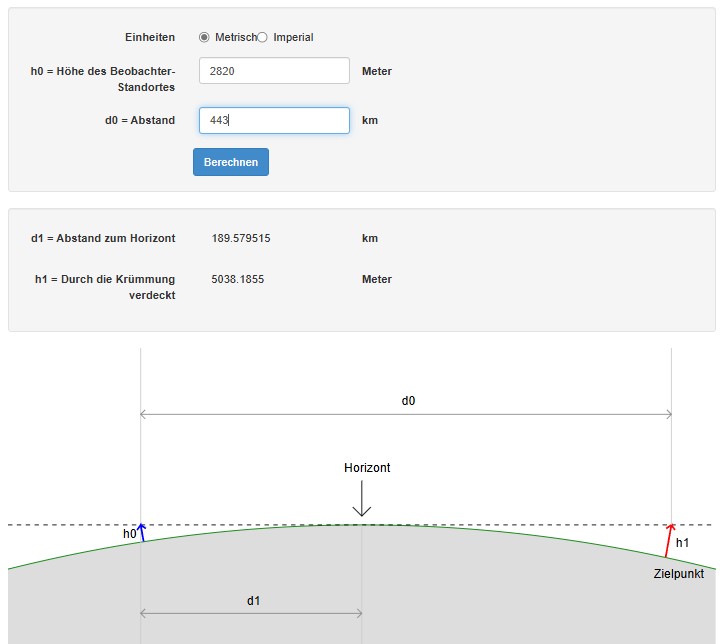Click the black Horizont down arrow
Image resolution: width=724 pixels, height=644 pixels.
coord(362,499)
